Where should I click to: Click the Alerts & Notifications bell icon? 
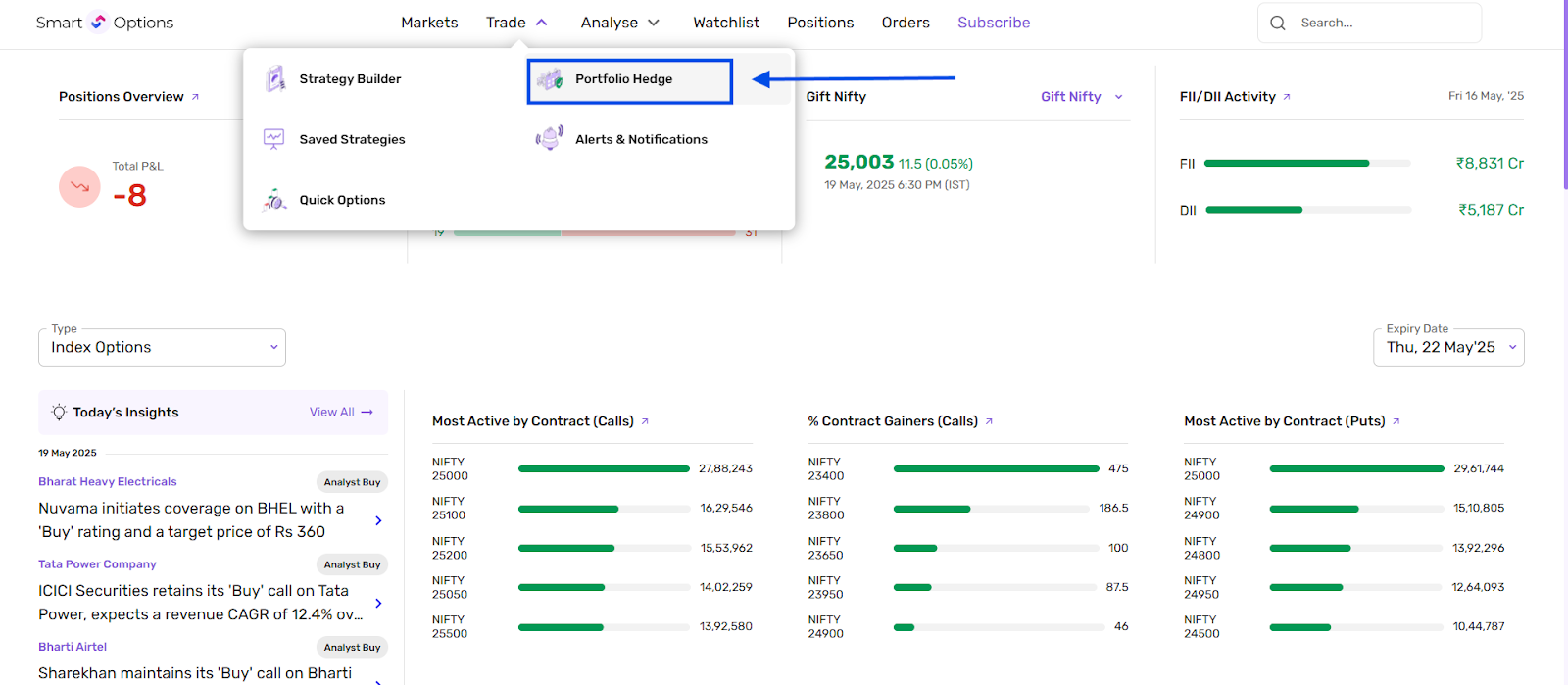pos(550,139)
